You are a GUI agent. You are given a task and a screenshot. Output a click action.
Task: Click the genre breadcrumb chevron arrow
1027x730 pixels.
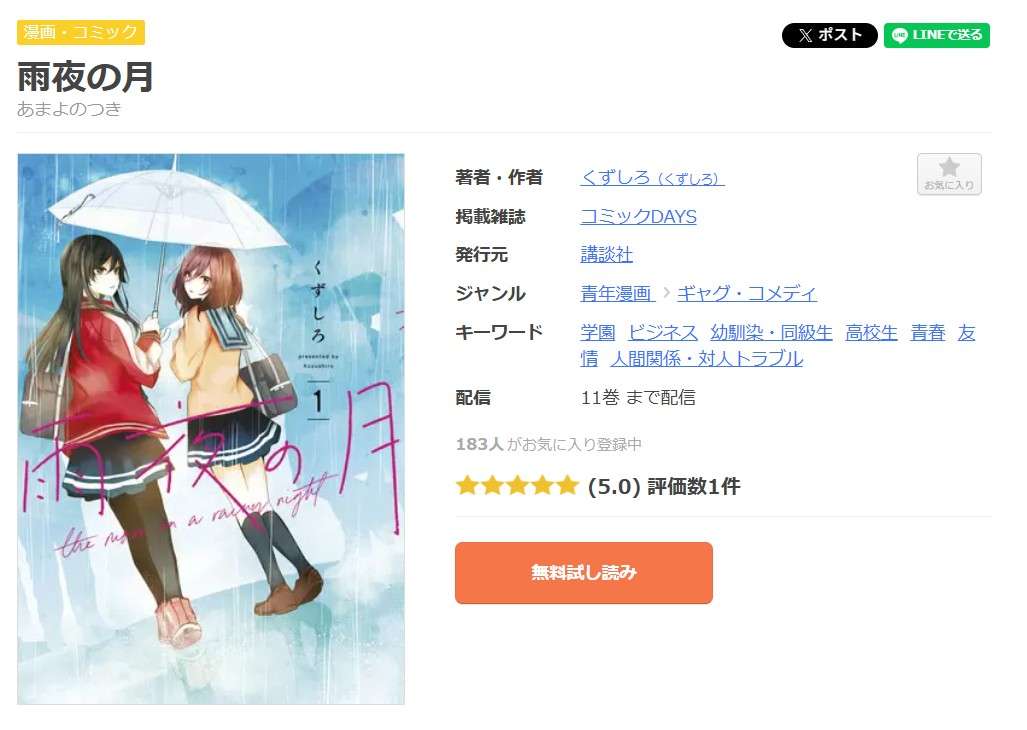tap(666, 293)
